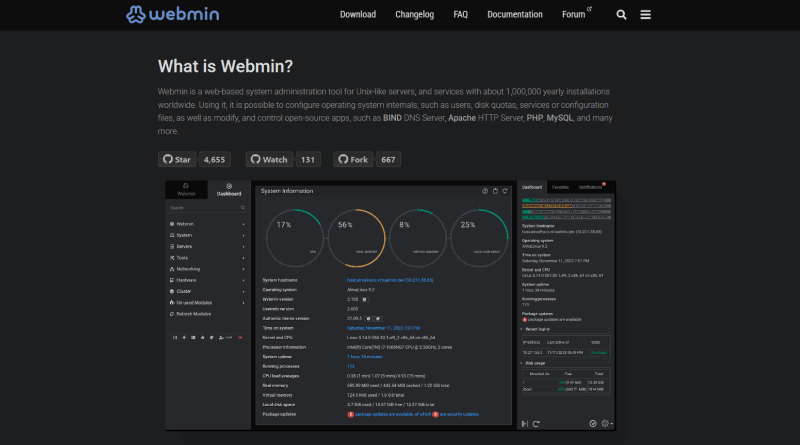
Task: Click the 131 watchers count
Action: tap(308, 159)
